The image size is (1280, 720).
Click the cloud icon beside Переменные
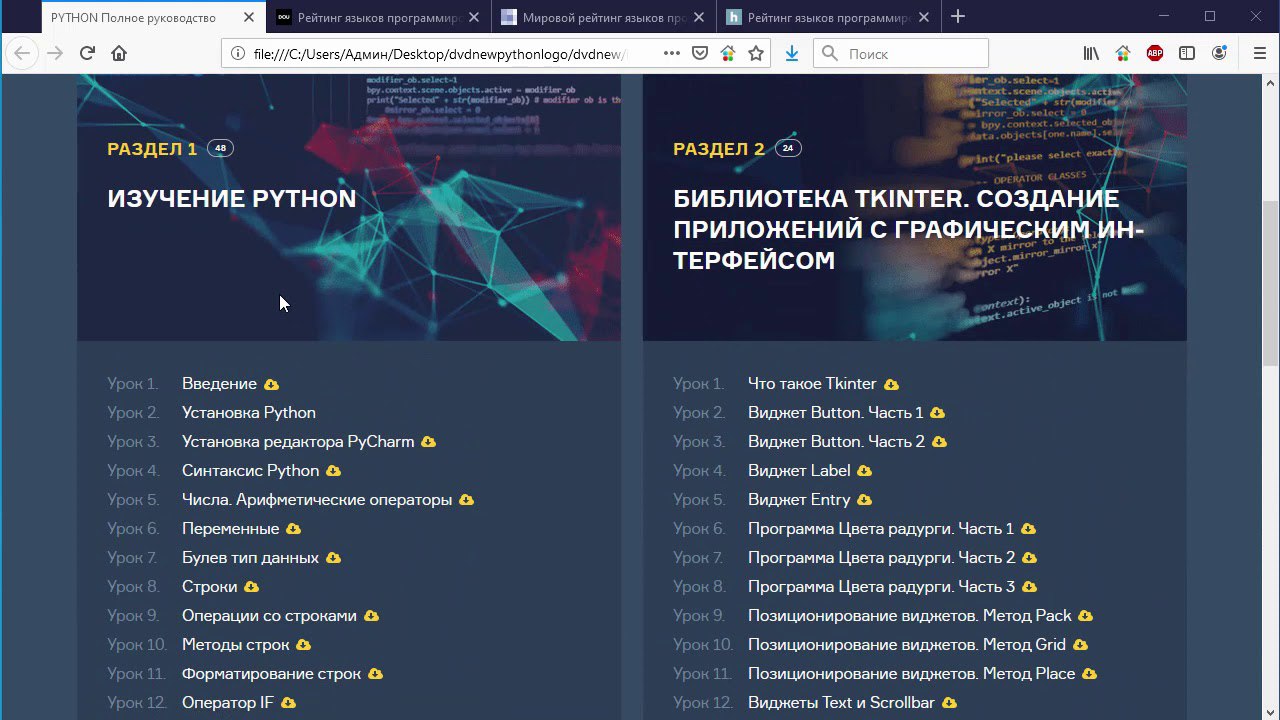pyautogui.click(x=293, y=529)
